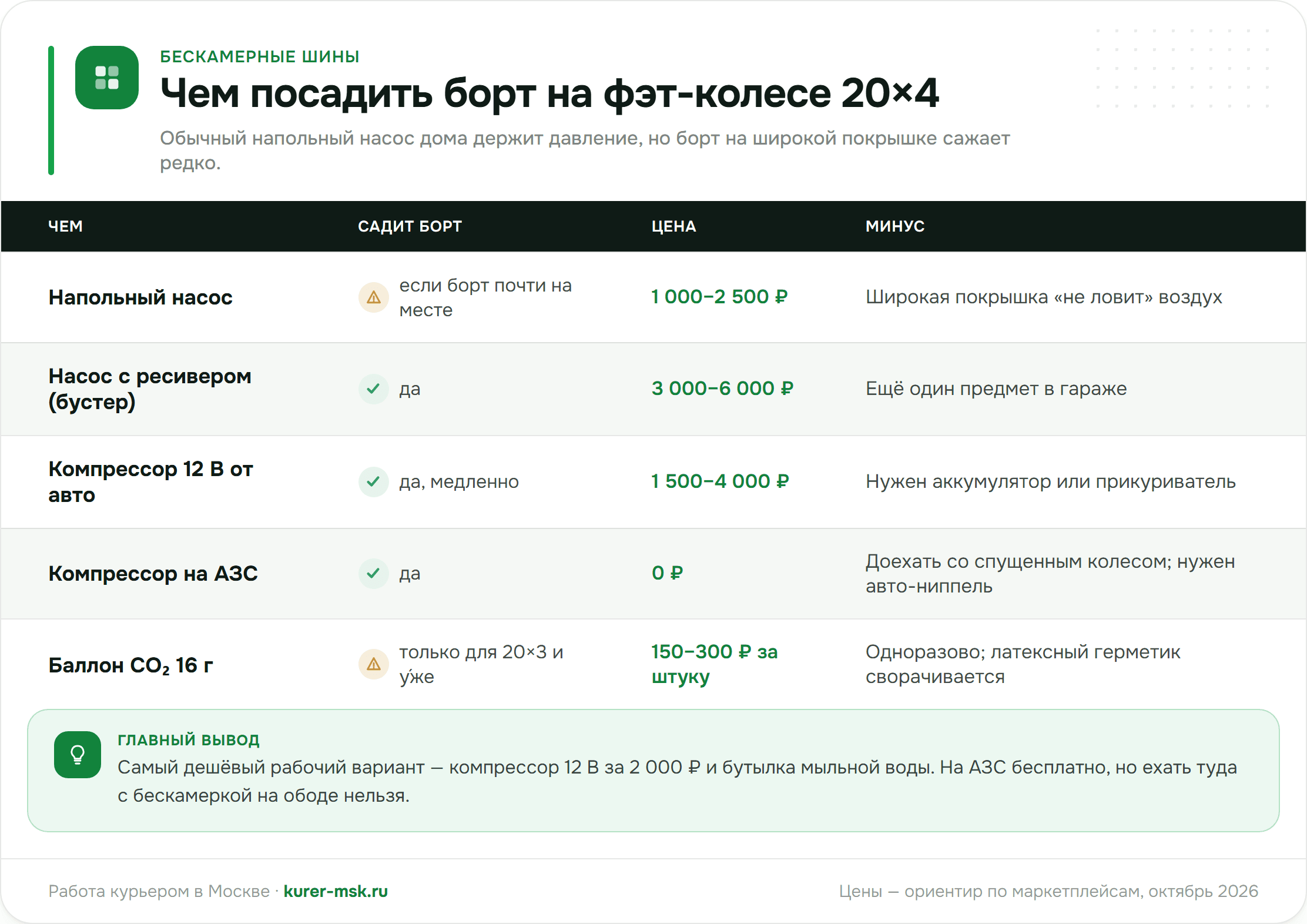Screen dimensions: 1307x924
Task: Click warning icon in Напольный насос row
Action: 374,297
